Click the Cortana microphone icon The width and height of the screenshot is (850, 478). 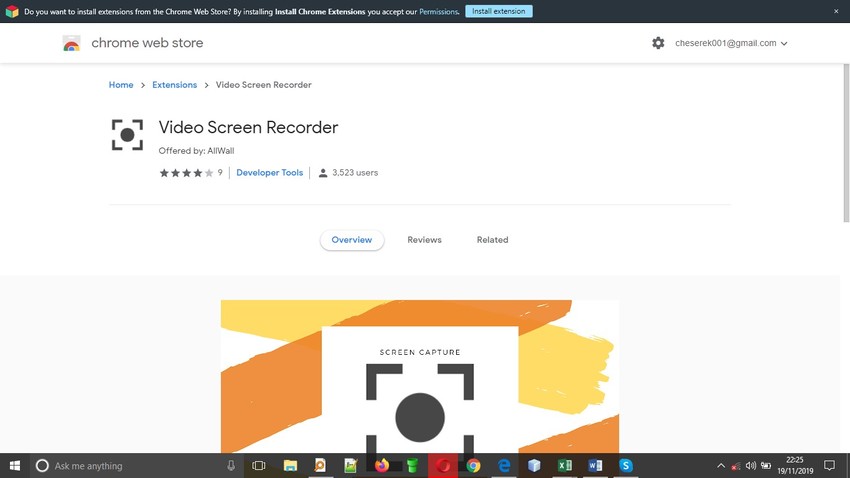click(x=231, y=466)
